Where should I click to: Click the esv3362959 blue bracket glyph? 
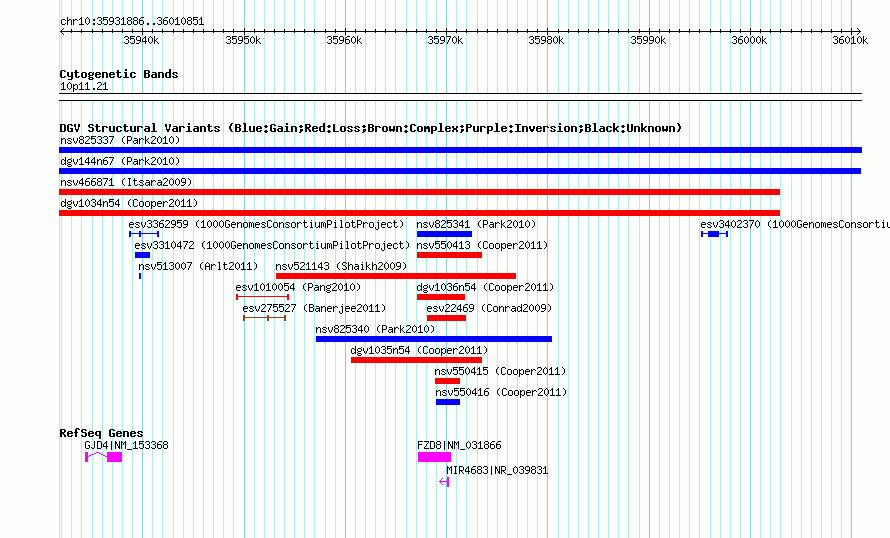point(144,234)
